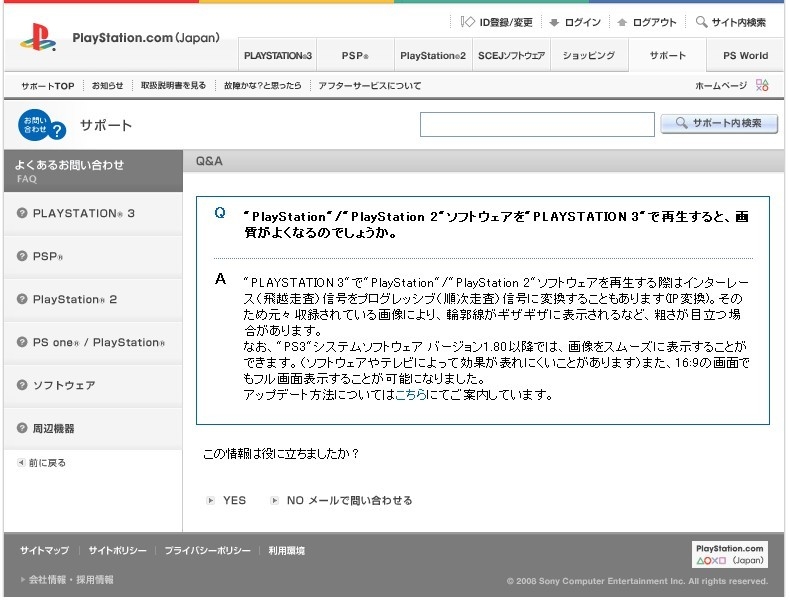The height and width of the screenshot is (602, 790).
Task: Click the サポート page title text
Action: click(106, 125)
